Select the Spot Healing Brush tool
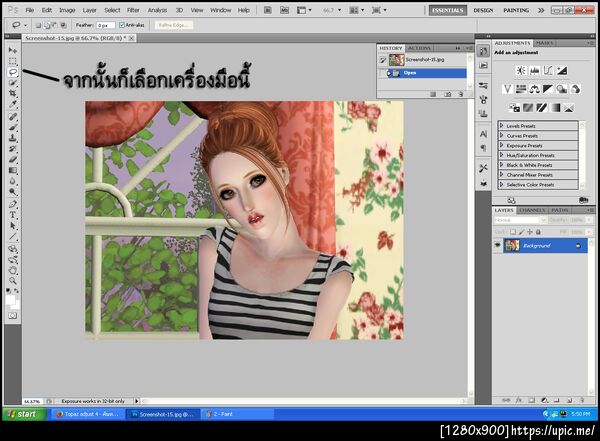 13,116
